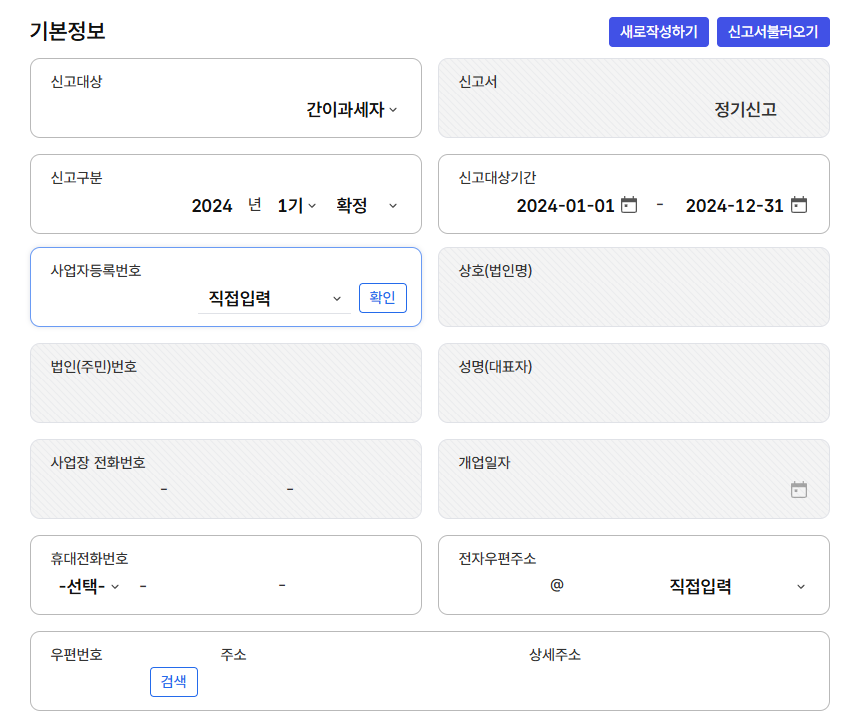Click the 우편번호 input field
841x719 pixels.
coord(98,682)
